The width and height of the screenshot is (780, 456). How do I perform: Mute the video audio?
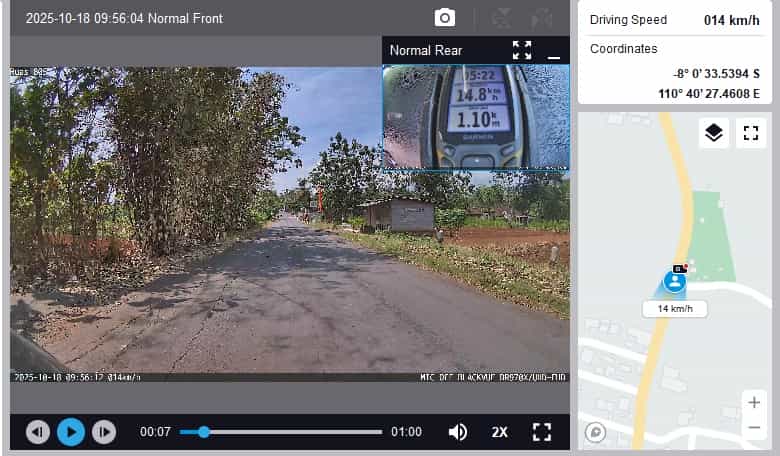click(x=458, y=432)
